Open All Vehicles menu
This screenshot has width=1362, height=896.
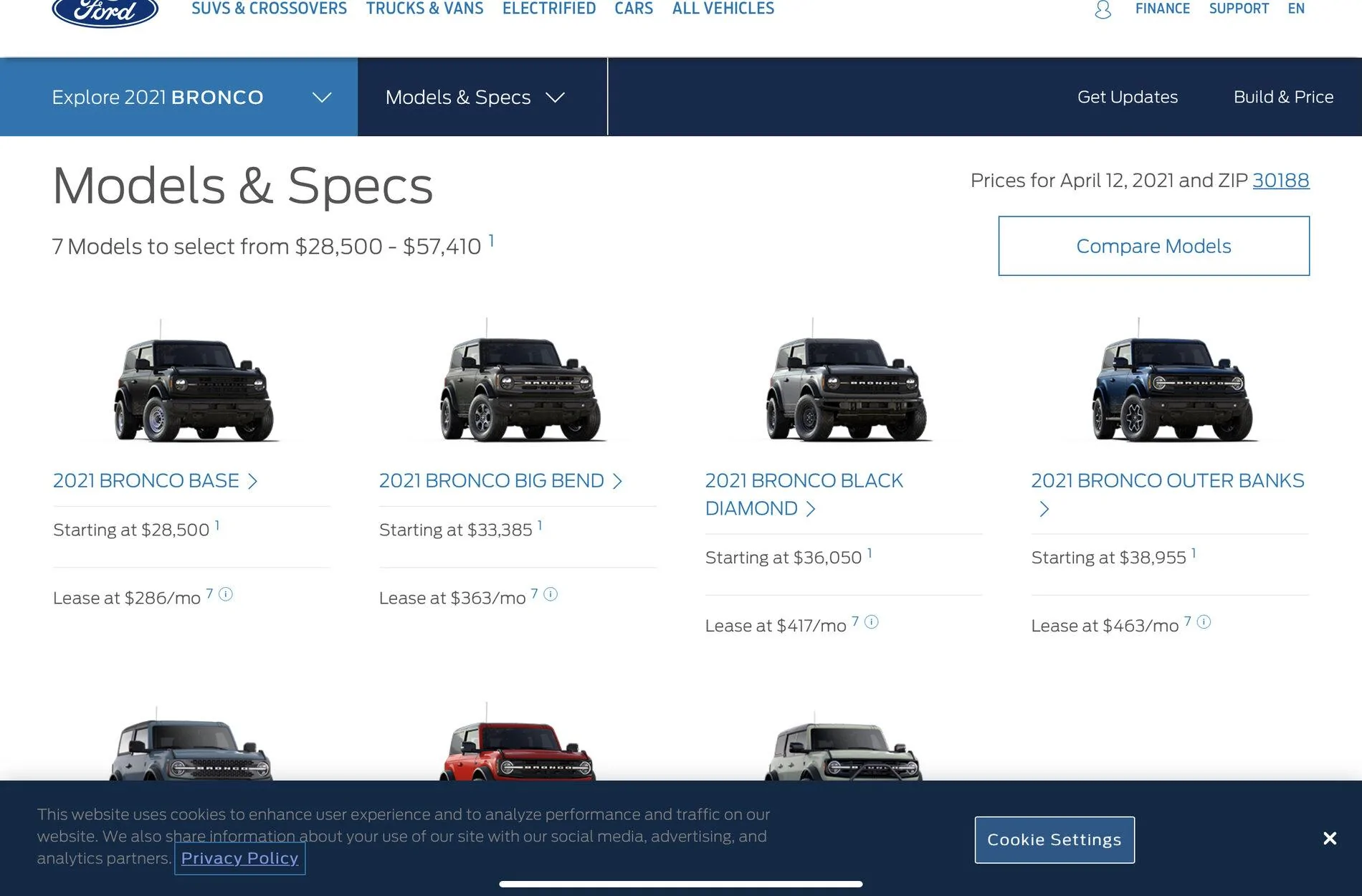[723, 9]
